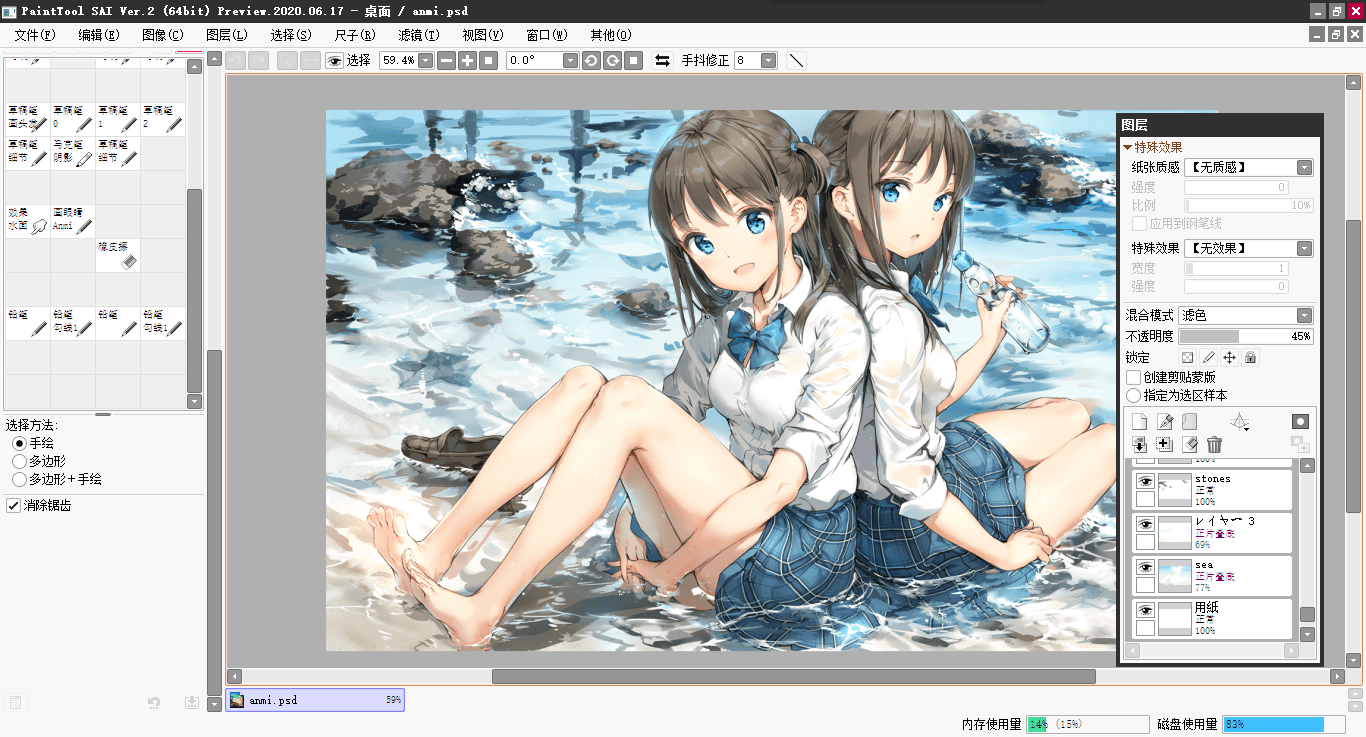
Task: Create a new linework pen layer
Action: point(1164,422)
